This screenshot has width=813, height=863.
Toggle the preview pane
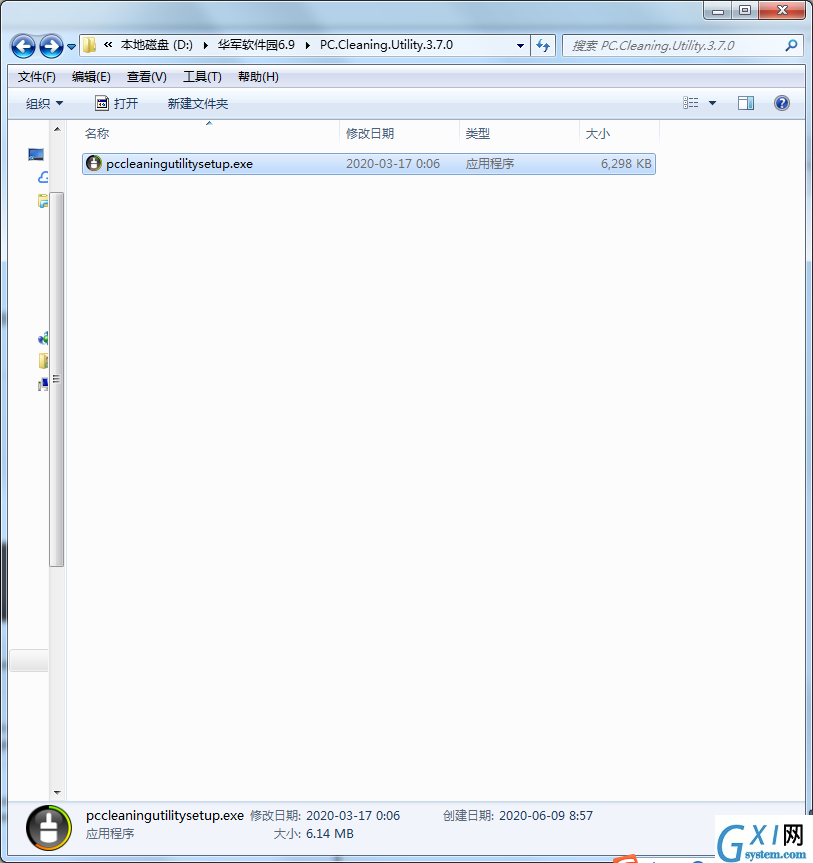746,103
